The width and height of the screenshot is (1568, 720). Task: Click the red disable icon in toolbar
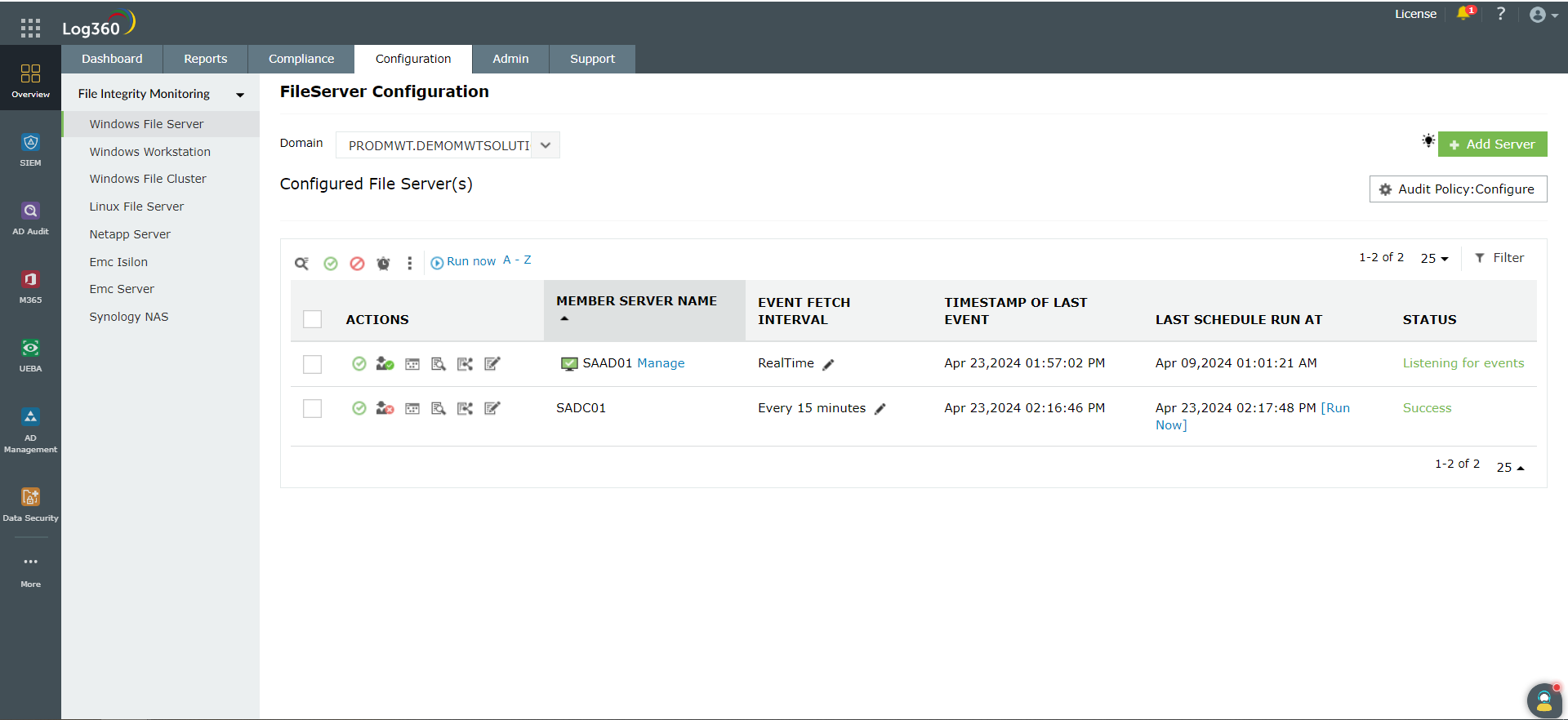pyautogui.click(x=357, y=263)
